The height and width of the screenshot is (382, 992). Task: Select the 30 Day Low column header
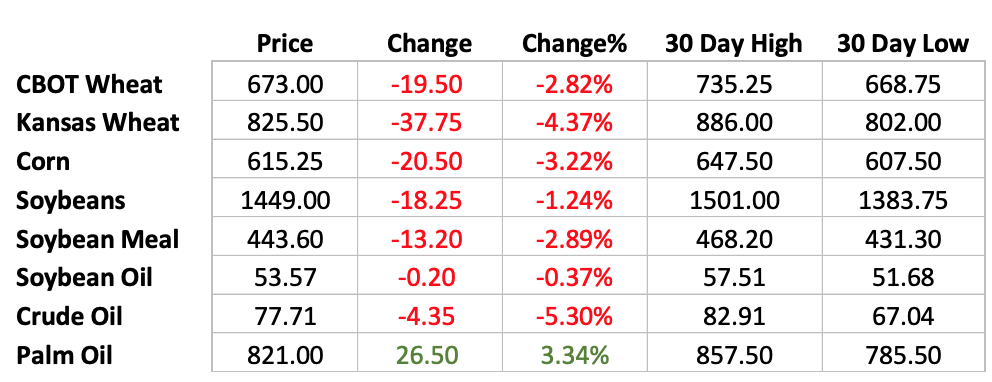click(x=903, y=44)
